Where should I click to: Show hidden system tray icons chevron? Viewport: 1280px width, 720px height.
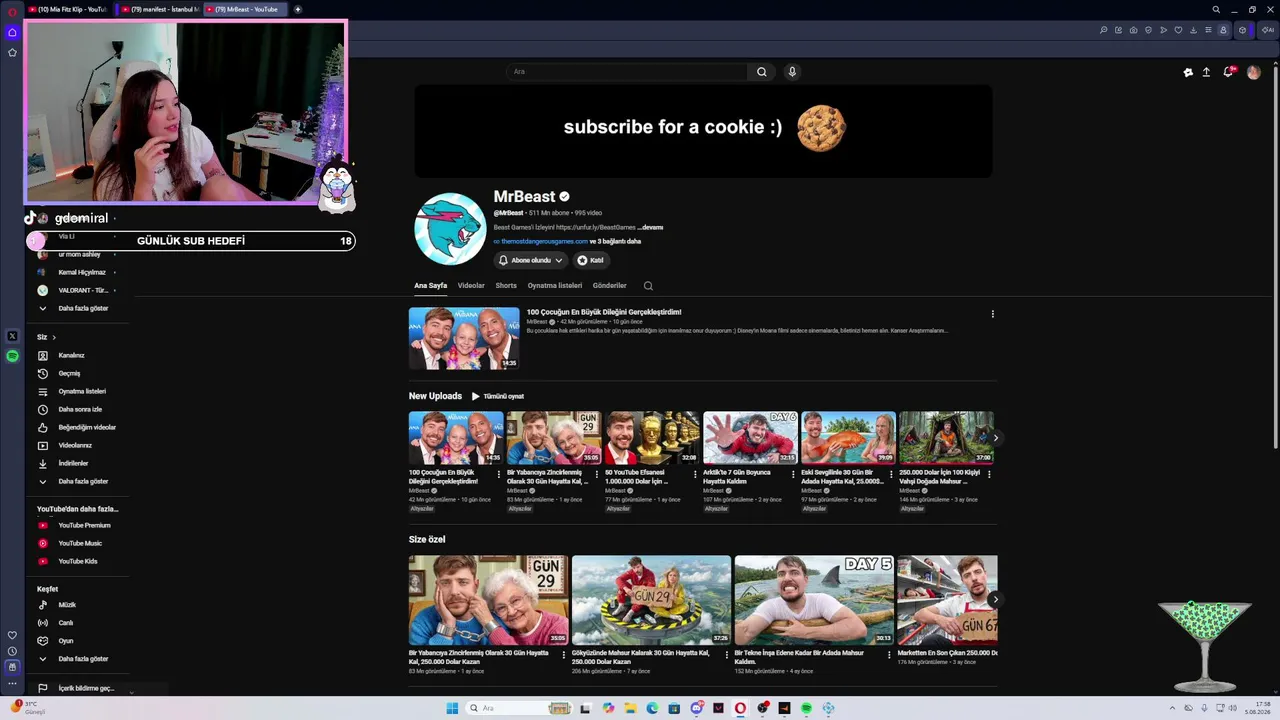[x=1173, y=708]
